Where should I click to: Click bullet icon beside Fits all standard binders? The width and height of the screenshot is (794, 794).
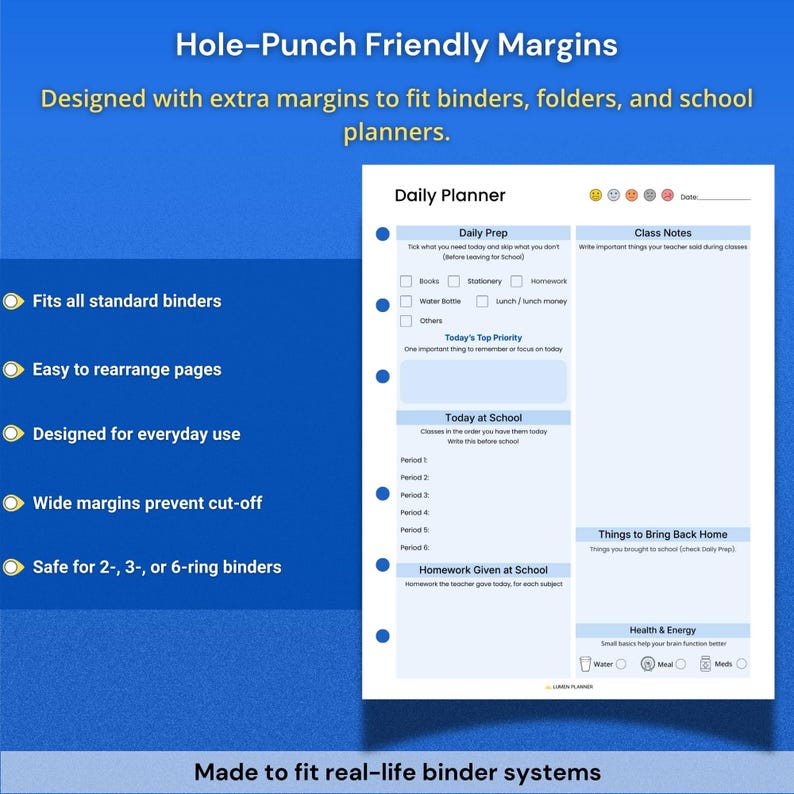(x=13, y=301)
